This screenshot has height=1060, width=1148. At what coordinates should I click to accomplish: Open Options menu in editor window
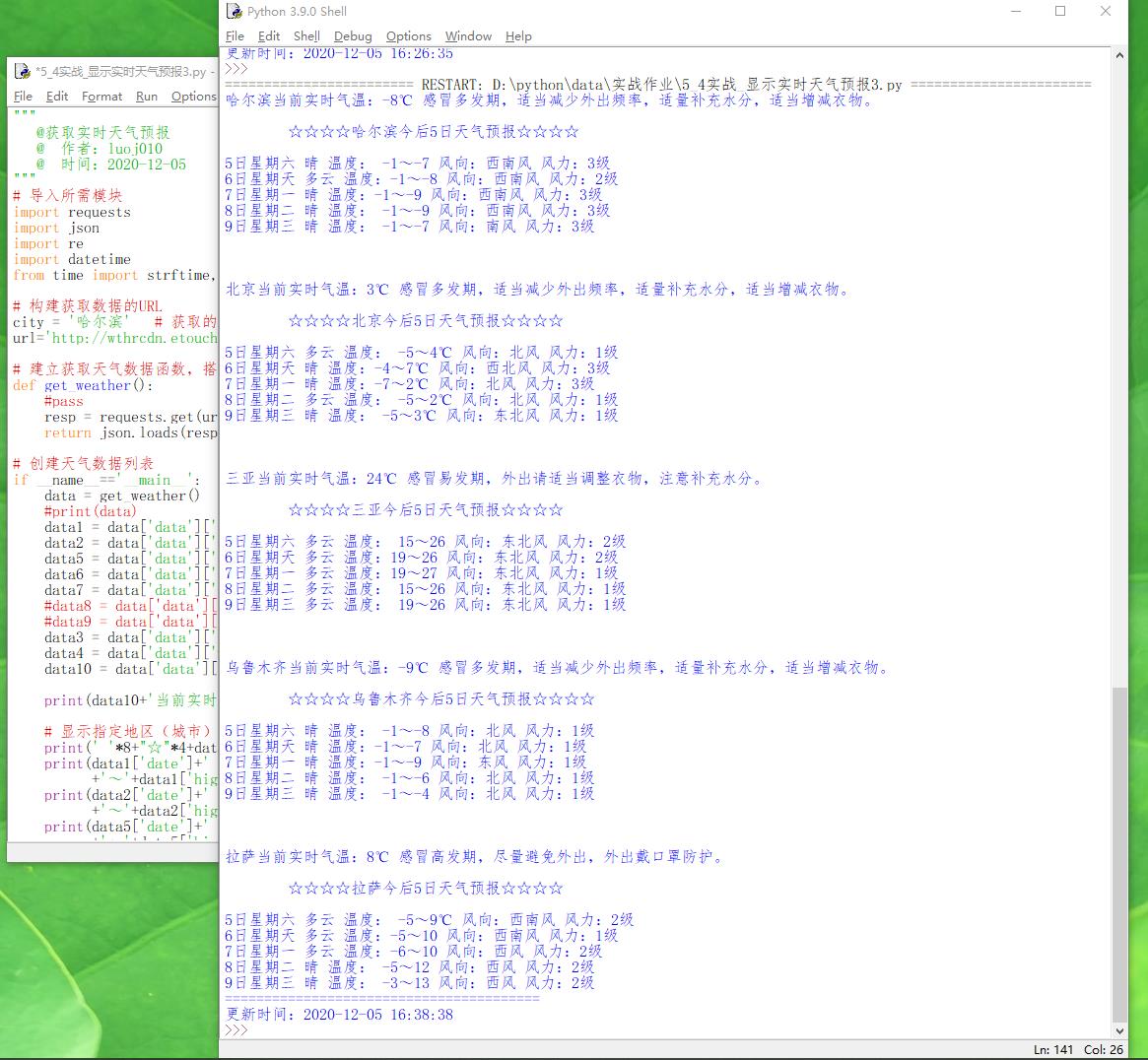pos(194,96)
